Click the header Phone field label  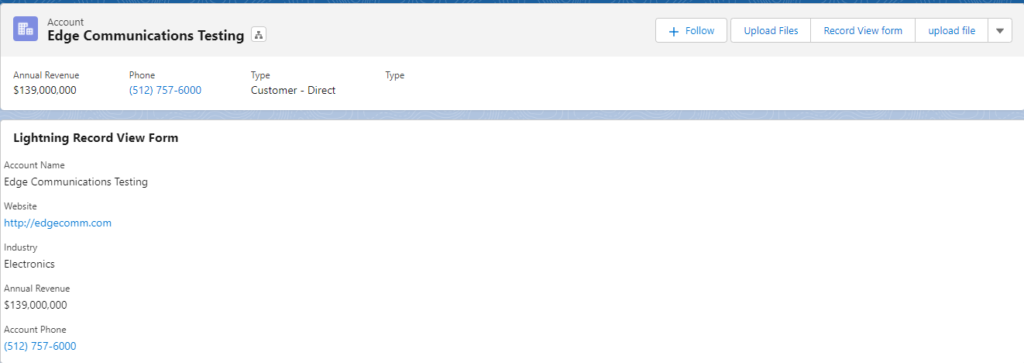pos(142,75)
